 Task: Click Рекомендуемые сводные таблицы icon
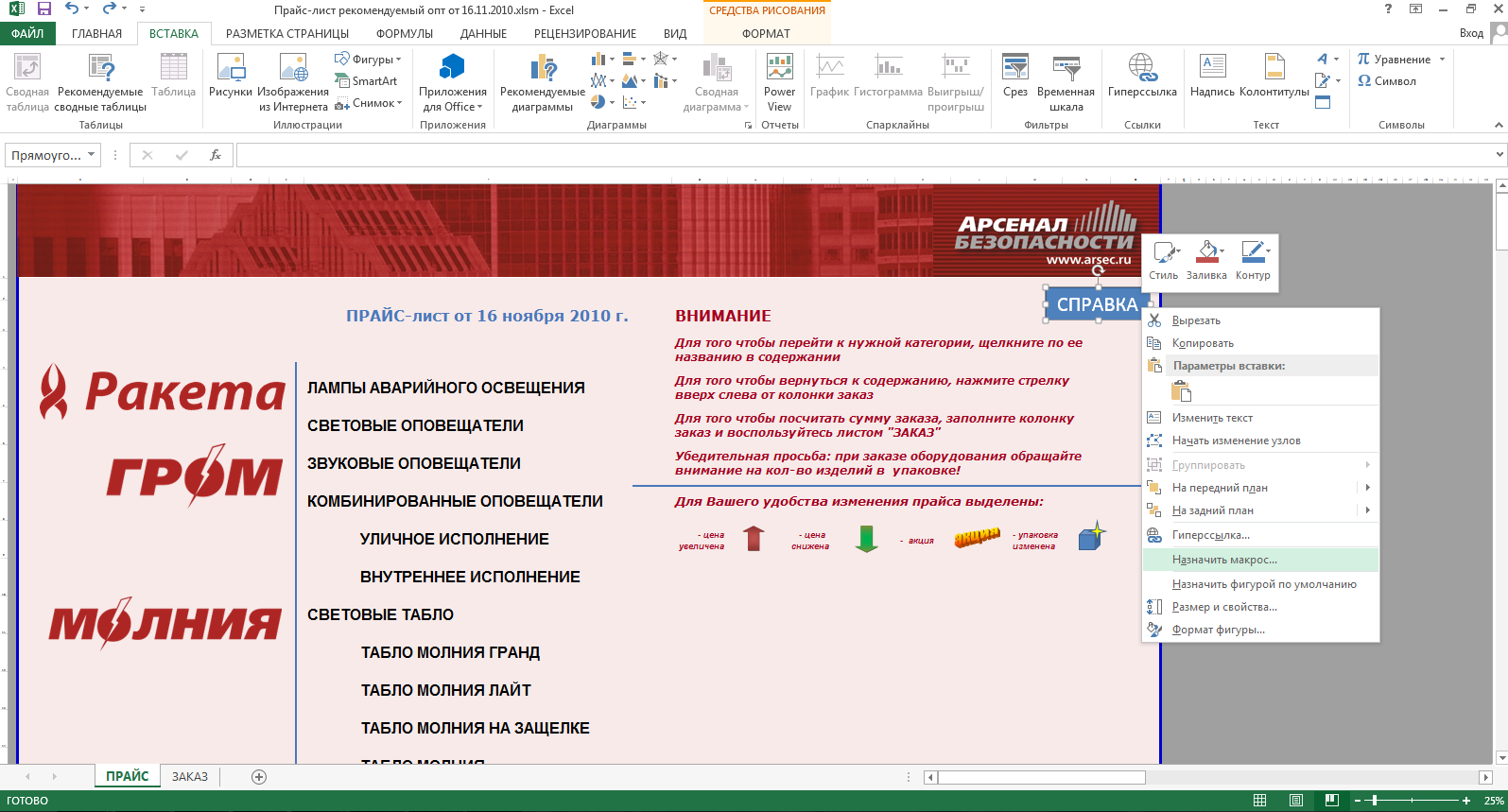[x=100, y=83]
